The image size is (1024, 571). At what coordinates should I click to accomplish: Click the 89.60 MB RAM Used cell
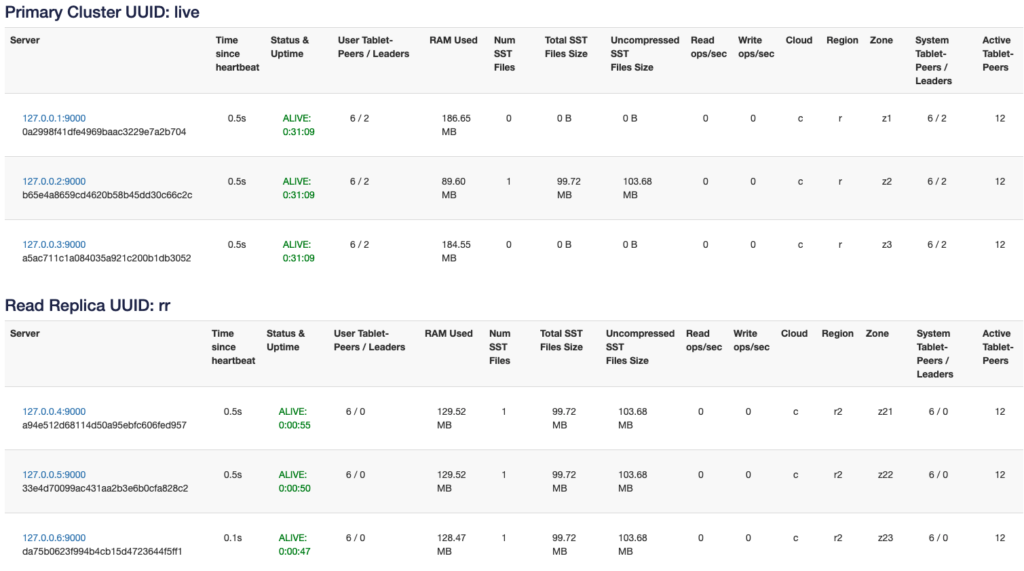(455, 188)
